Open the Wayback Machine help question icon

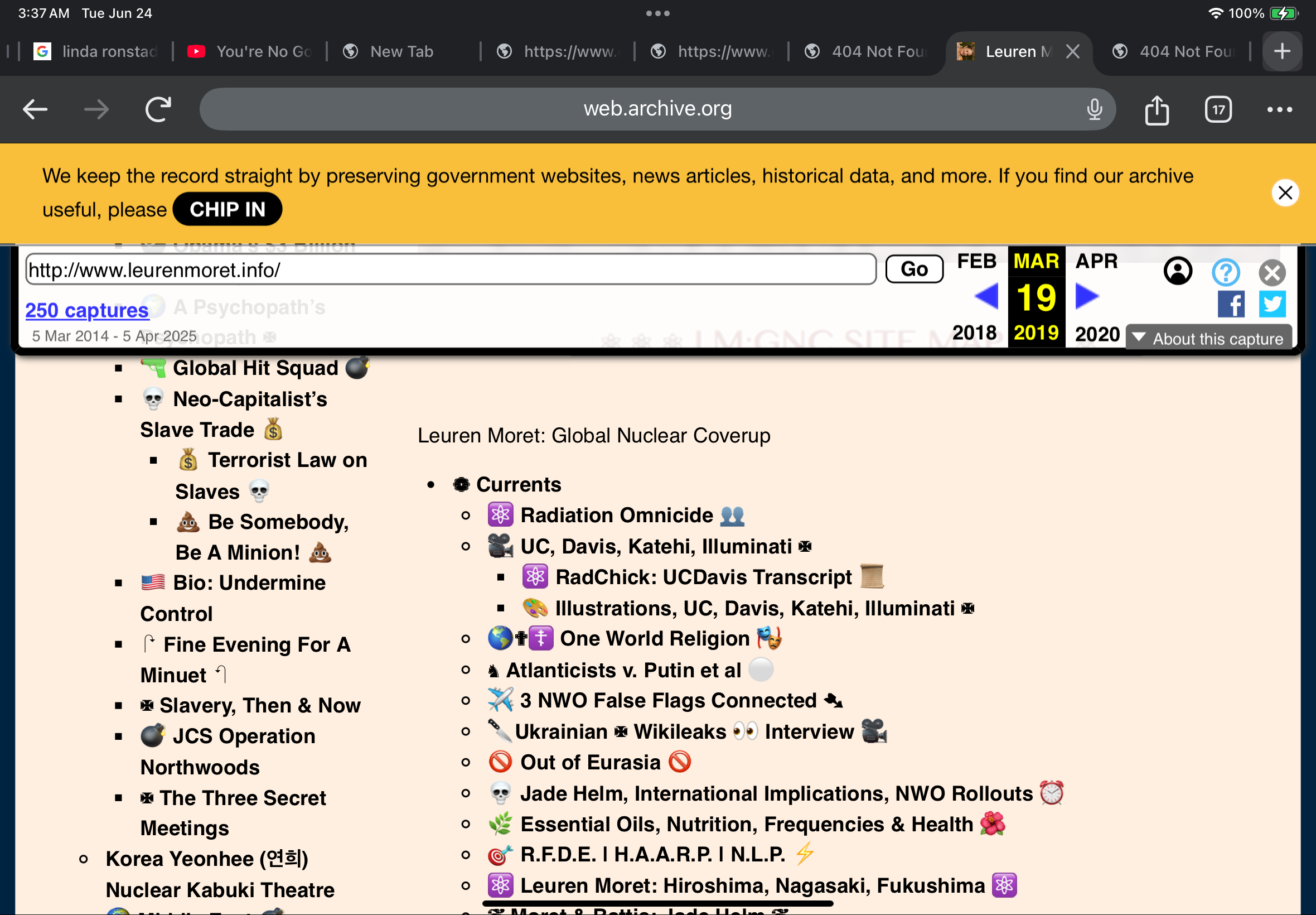1226,272
